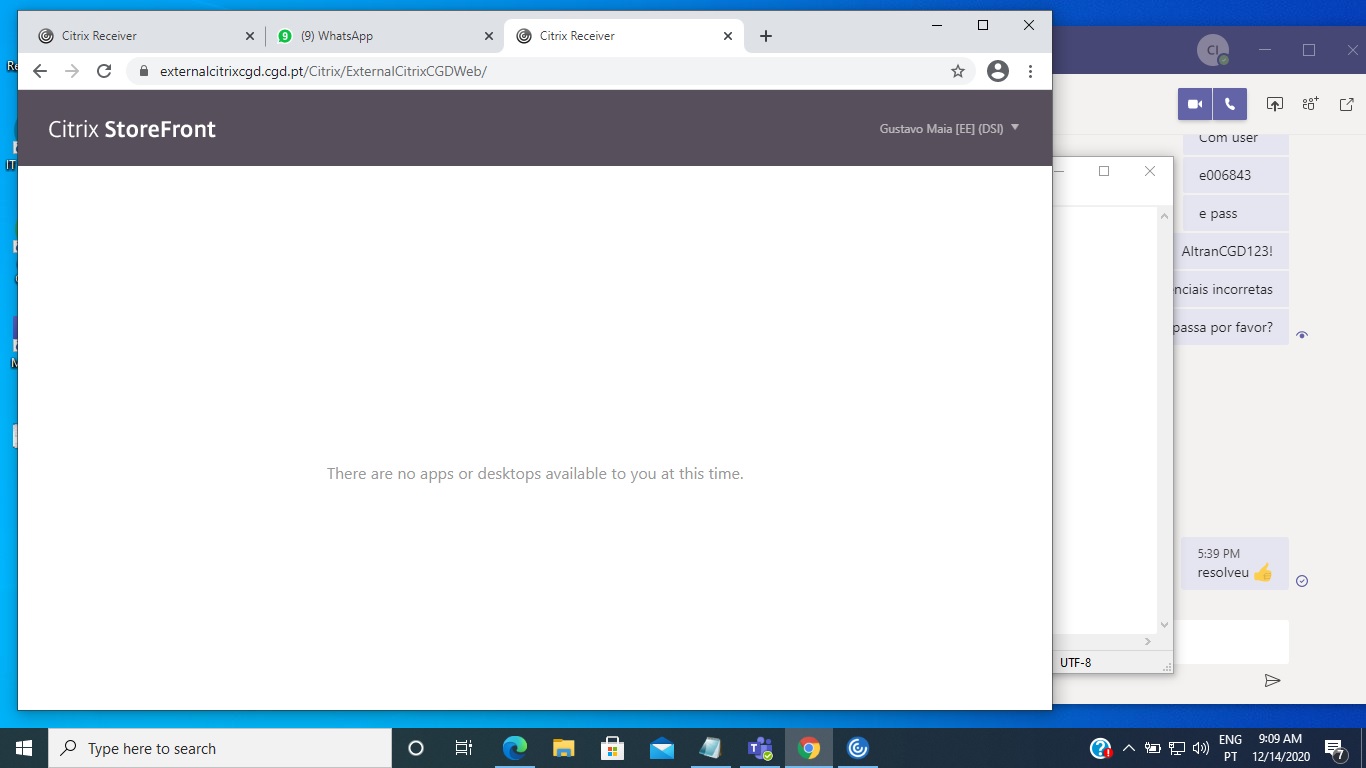The width and height of the screenshot is (1366, 768).
Task: Open the clock showing 9:09 AM
Action: click(x=1280, y=748)
